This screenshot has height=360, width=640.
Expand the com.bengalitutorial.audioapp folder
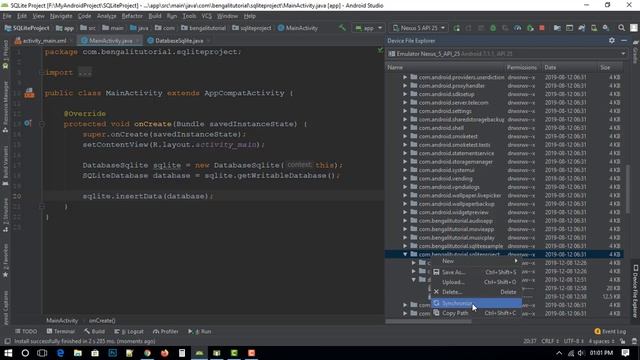pyautogui.click(x=405, y=220)
